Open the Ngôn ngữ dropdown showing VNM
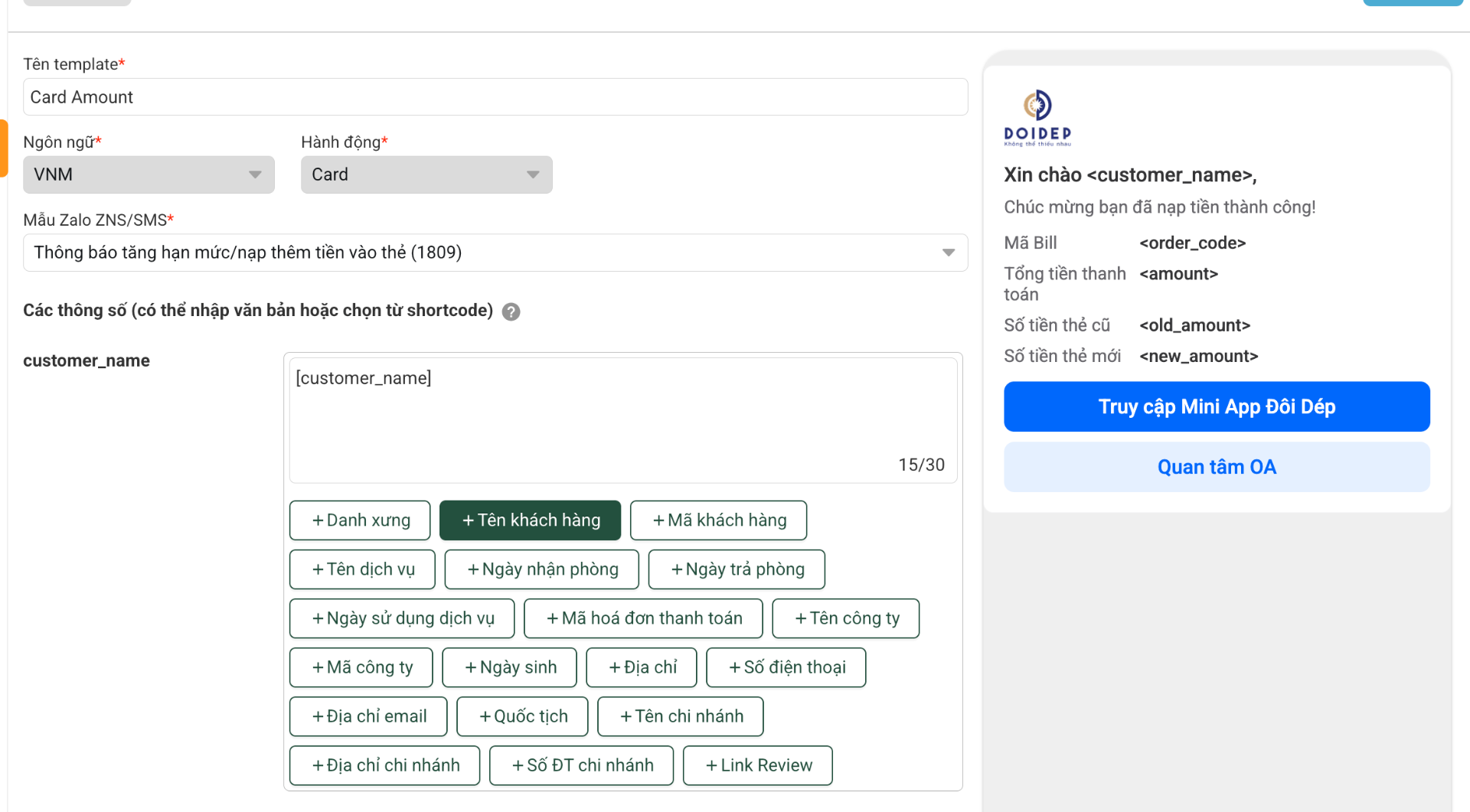 pyautogui.click(x=148, y=174)
